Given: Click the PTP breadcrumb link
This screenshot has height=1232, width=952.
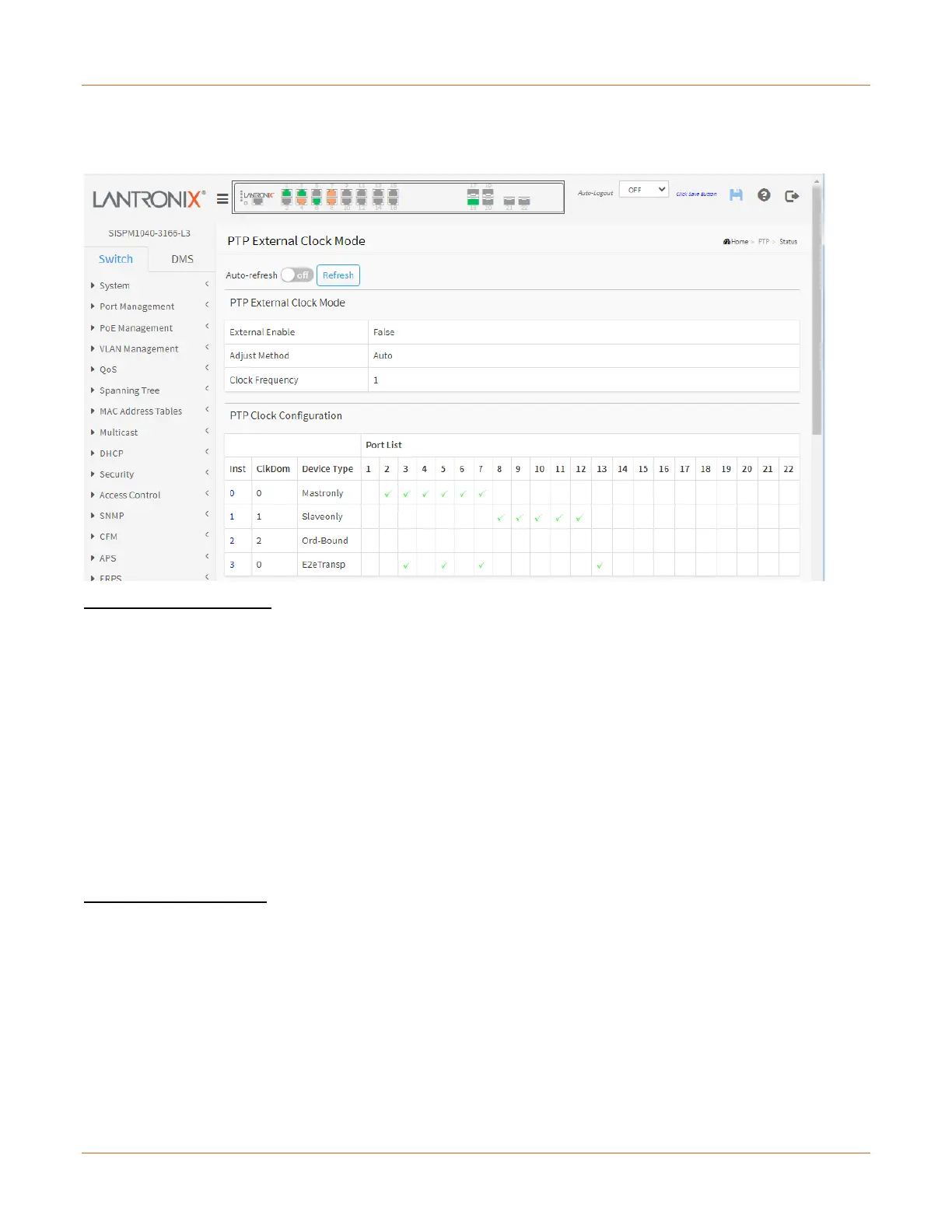Looking at the screenshot, I should (764, 242).
